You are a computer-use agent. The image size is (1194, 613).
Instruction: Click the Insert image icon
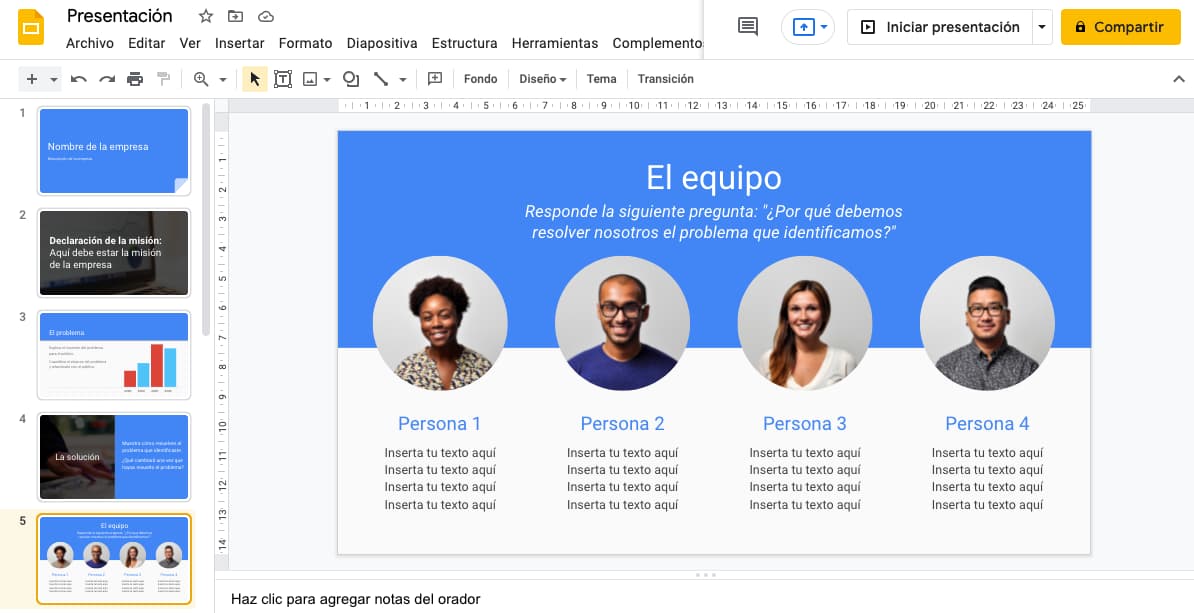[x=311, y=78]
